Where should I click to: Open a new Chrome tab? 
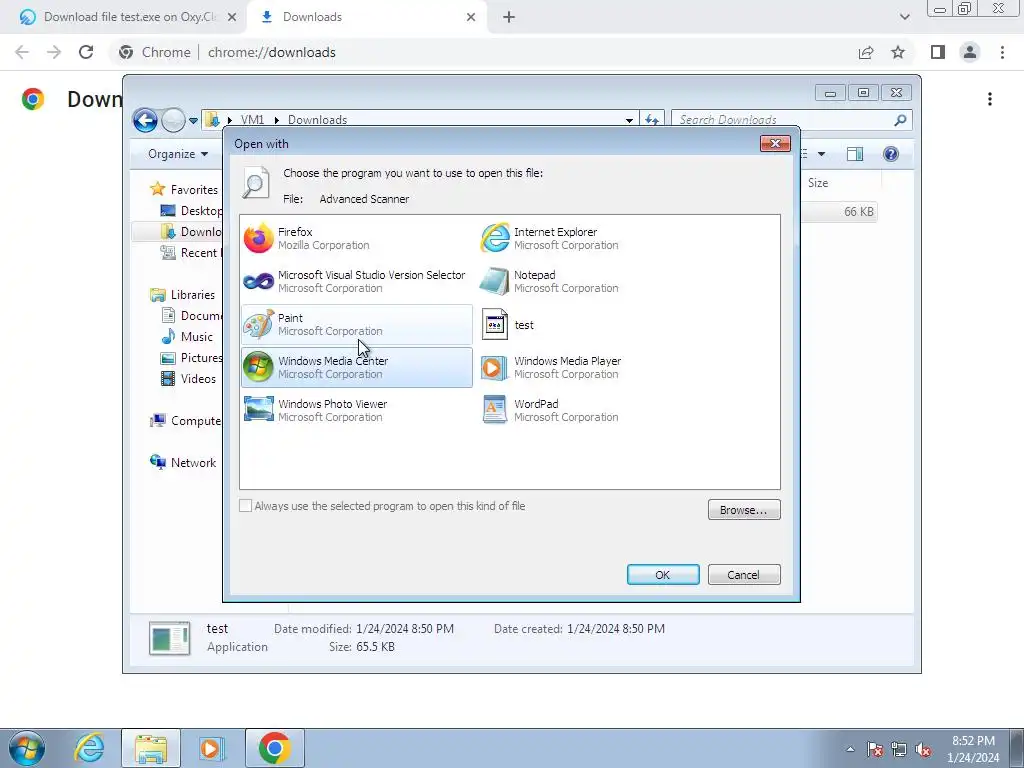pyautogui.click(x=509, y=18)
